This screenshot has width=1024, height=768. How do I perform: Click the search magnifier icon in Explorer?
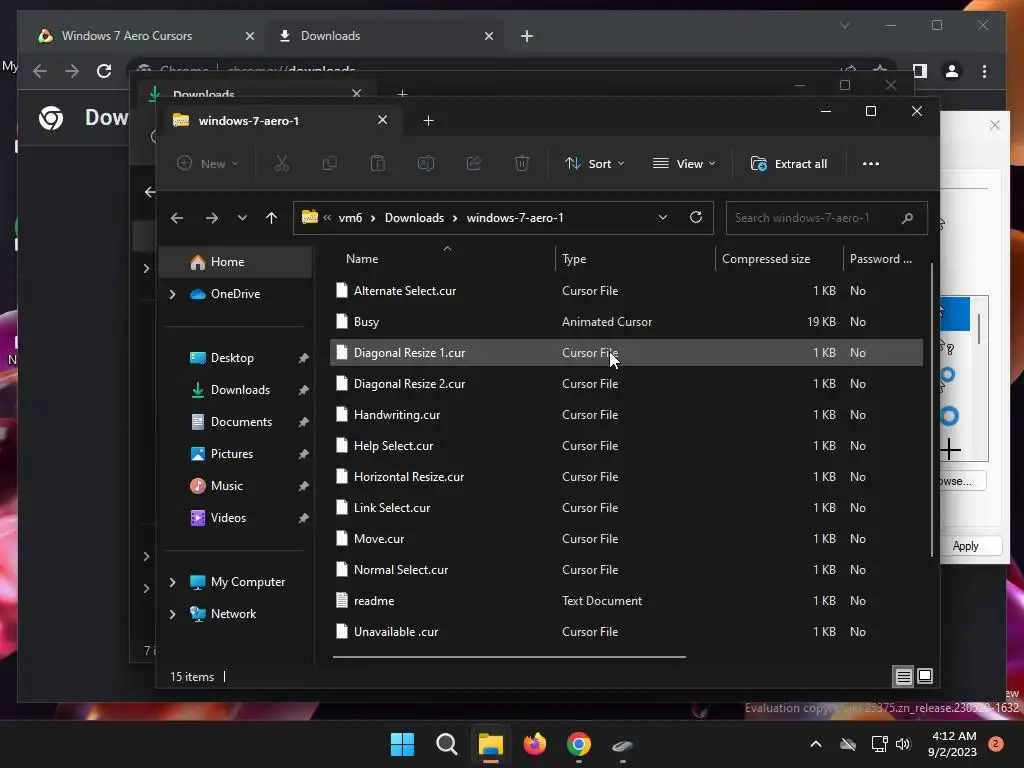(x=907, y=218)
